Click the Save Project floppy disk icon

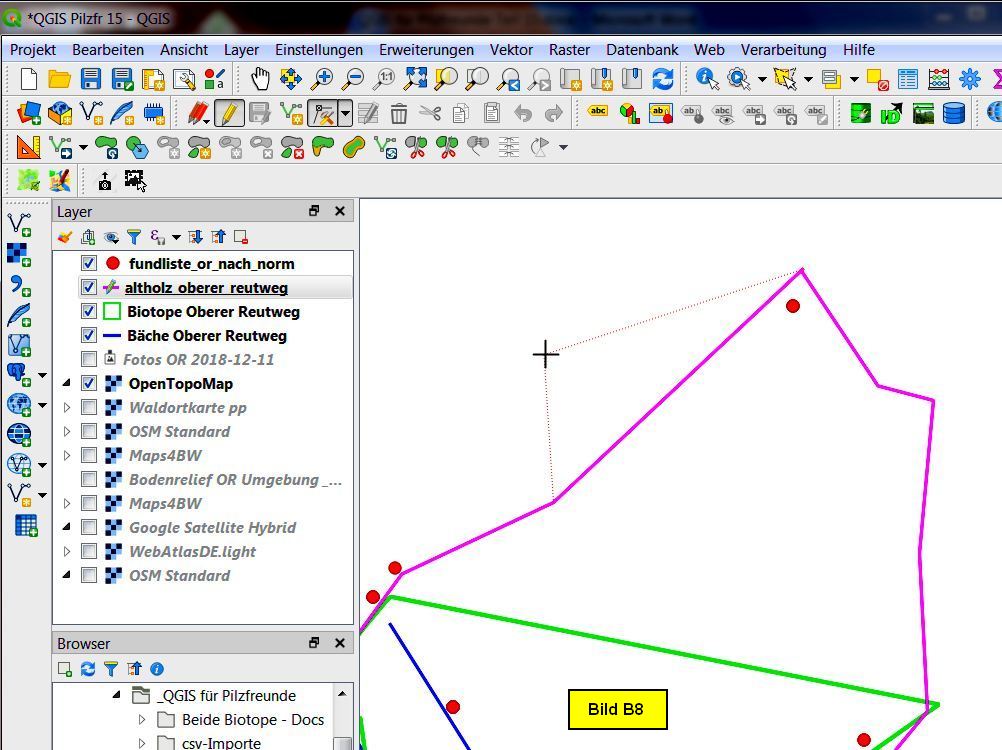(91, 80)
